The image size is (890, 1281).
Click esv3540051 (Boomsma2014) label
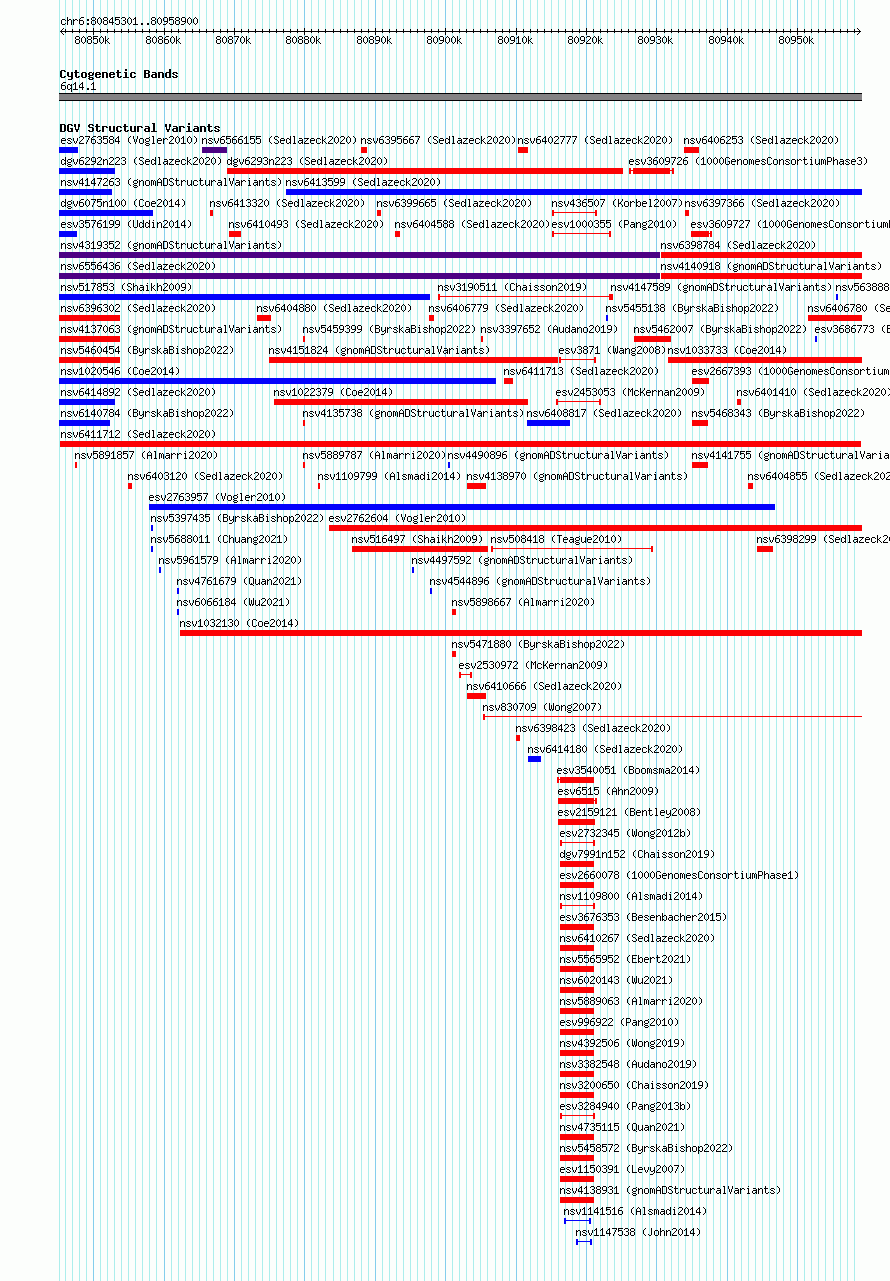(x=629, y=770)
